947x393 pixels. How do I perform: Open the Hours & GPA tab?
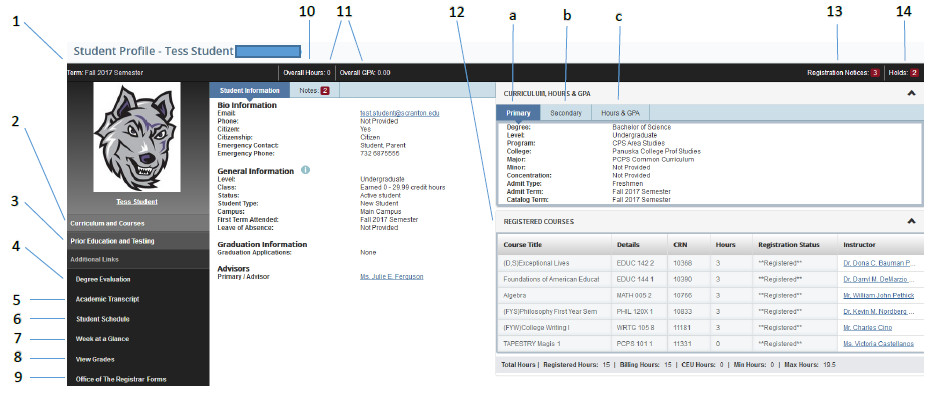pyautogui.click(x=620, y=113)
